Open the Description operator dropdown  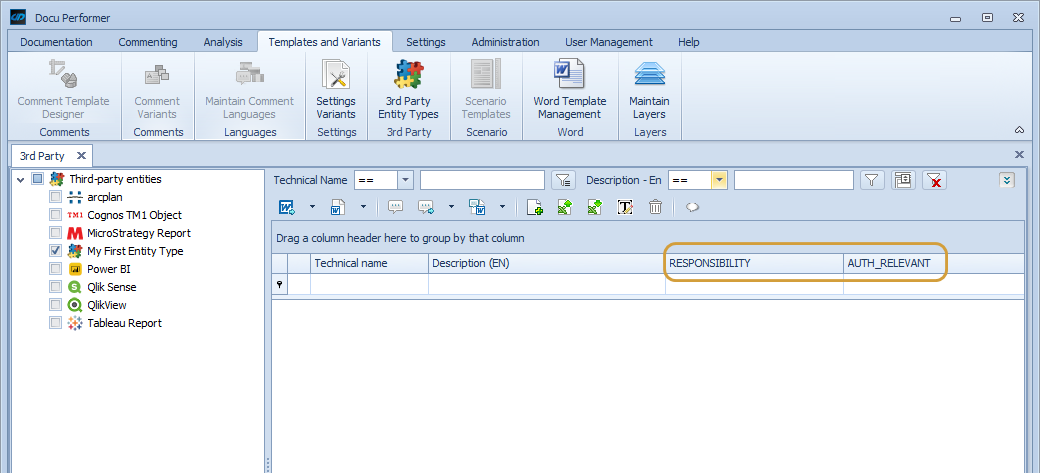click(719, 180)
